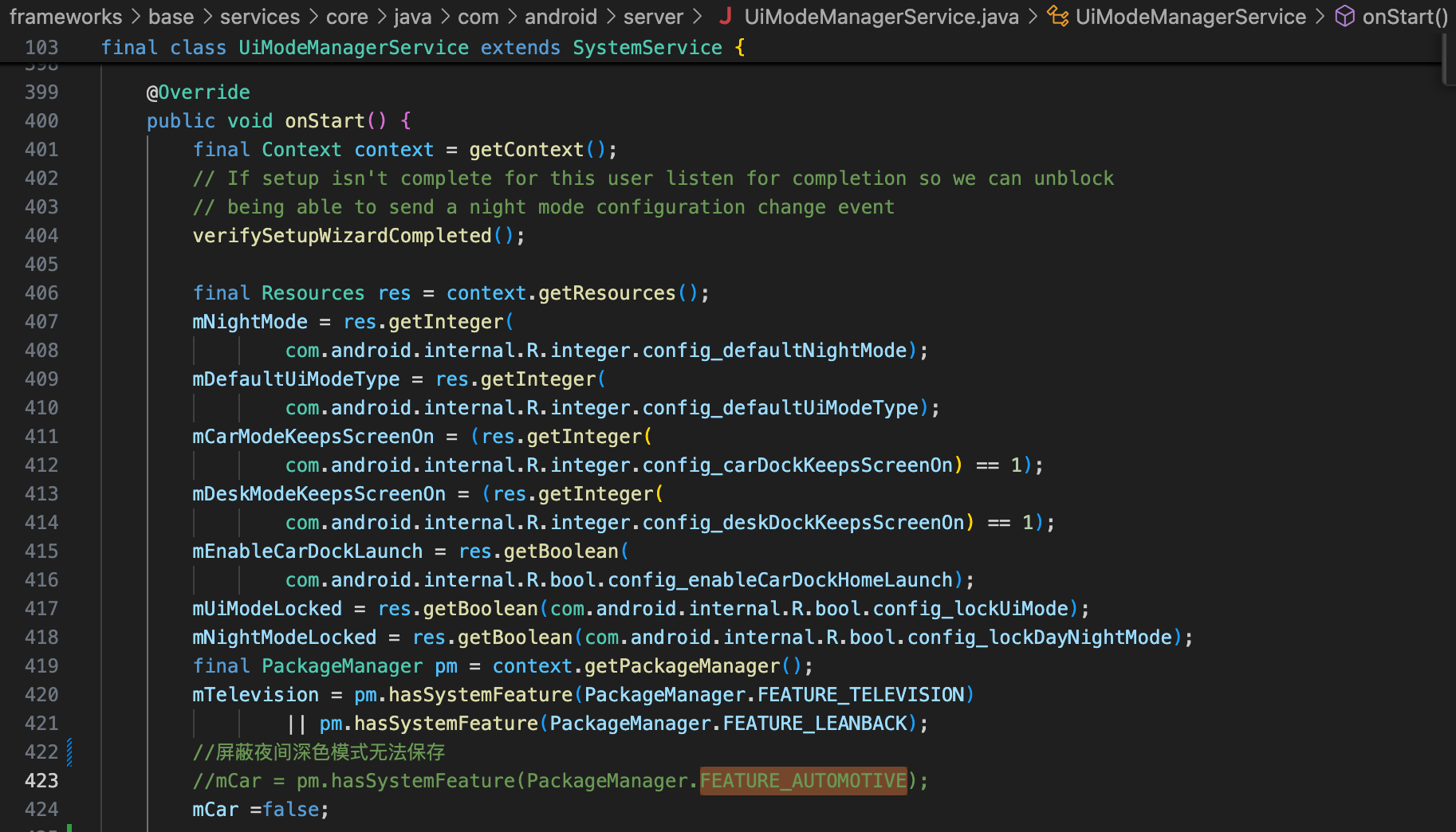
Task: Click the comment on line 402
Action: pyautogui.click(x=653, y=179)
